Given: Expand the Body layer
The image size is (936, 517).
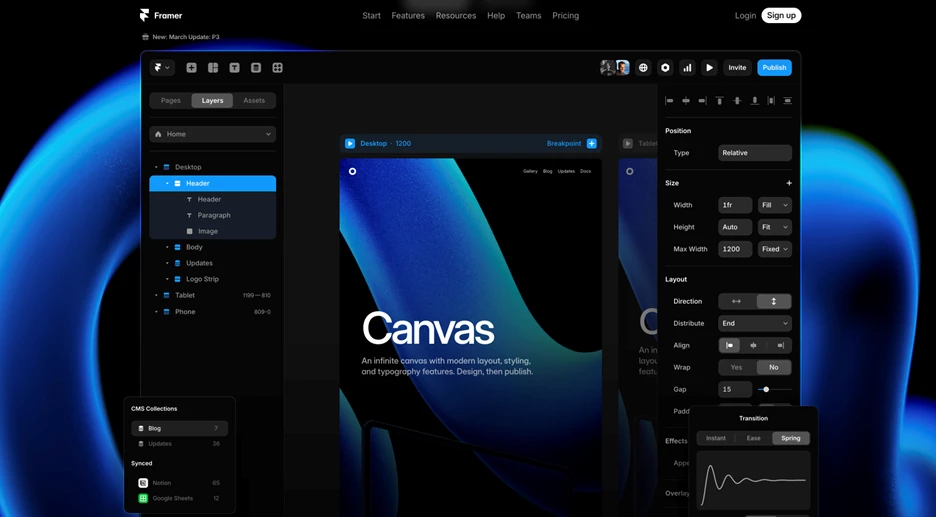Looking at the screenshot, I should [x=167, y=247].
